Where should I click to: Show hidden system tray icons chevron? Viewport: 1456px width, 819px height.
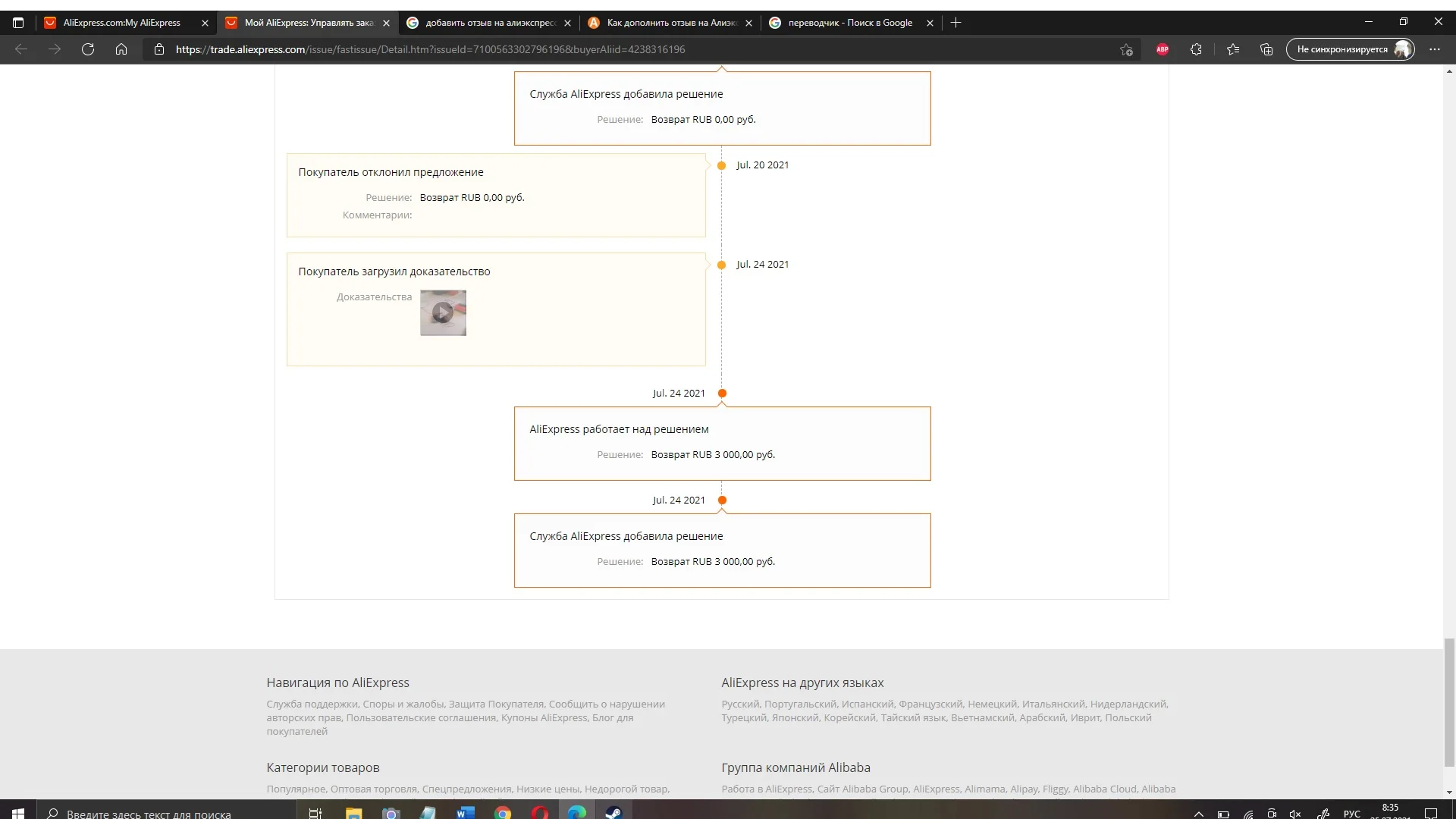pos(1199,814)
